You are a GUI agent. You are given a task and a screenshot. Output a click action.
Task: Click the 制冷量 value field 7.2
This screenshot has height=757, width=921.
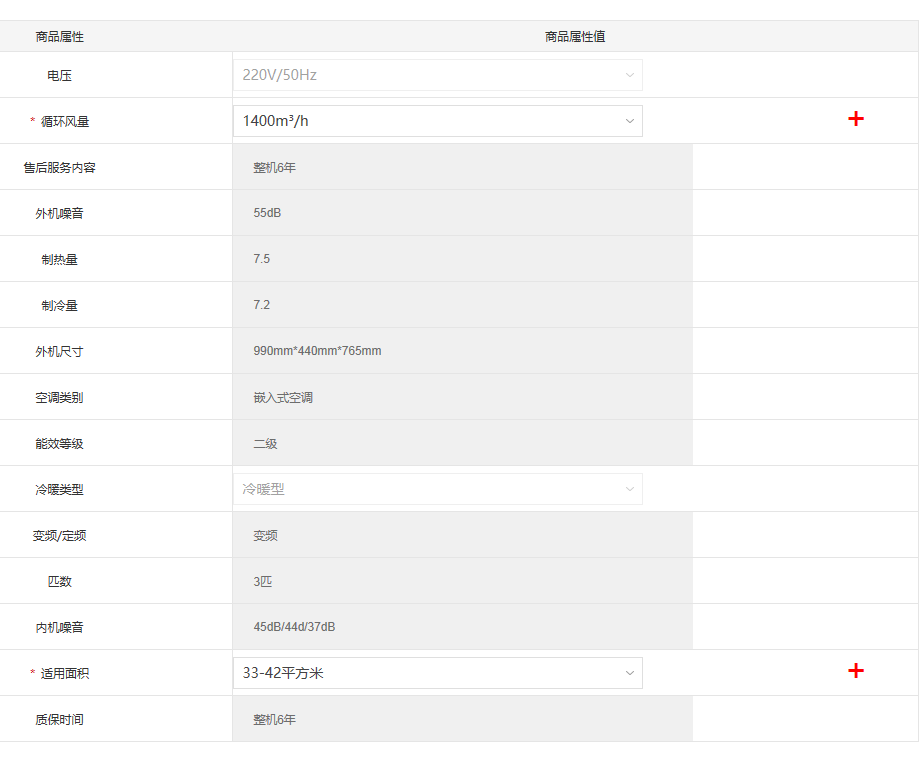pos(462,305)
